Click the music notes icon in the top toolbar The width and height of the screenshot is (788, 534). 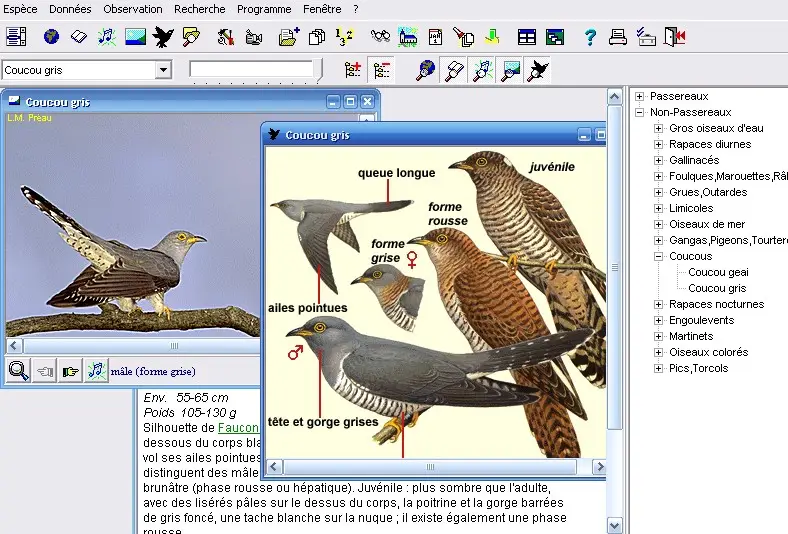(107, 37)
